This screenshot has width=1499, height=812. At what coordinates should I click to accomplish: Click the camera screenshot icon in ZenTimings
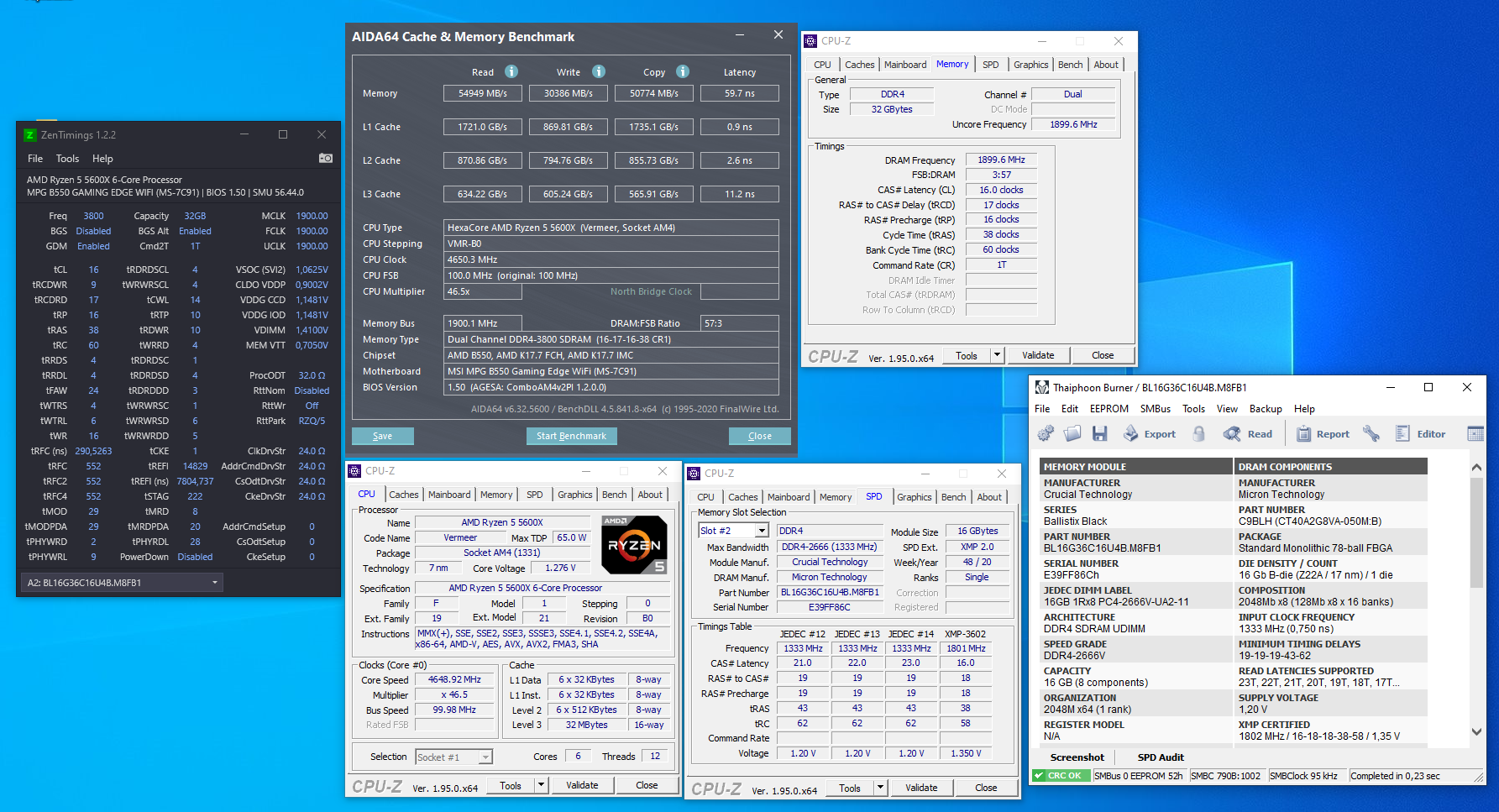coord(326,158)
